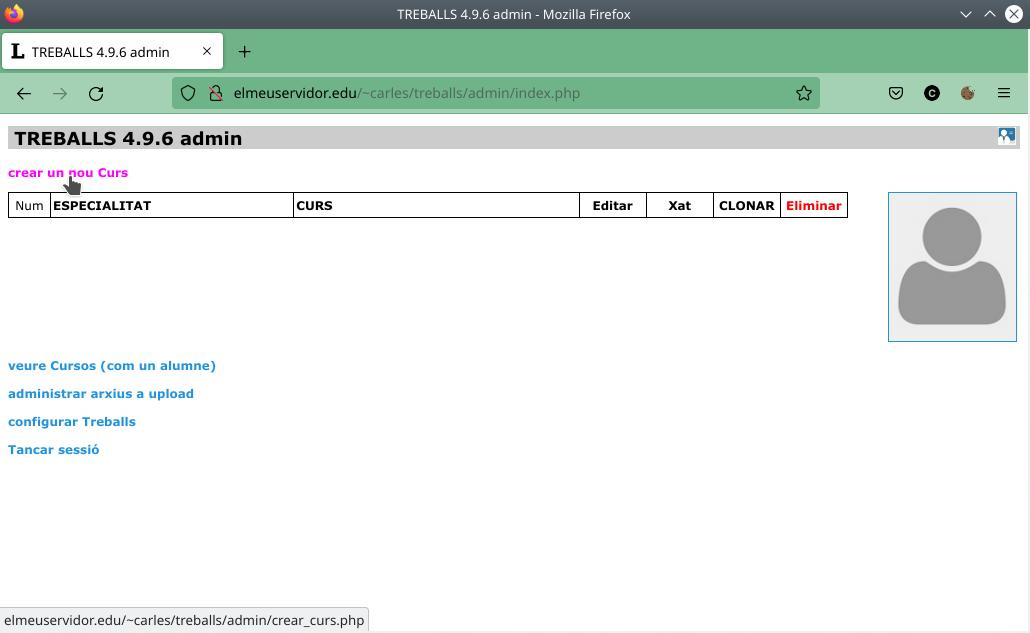Open the tracking protection shield icon
Screen dimensions: 1030x633
pyautogui.click(x=188, y=93)
